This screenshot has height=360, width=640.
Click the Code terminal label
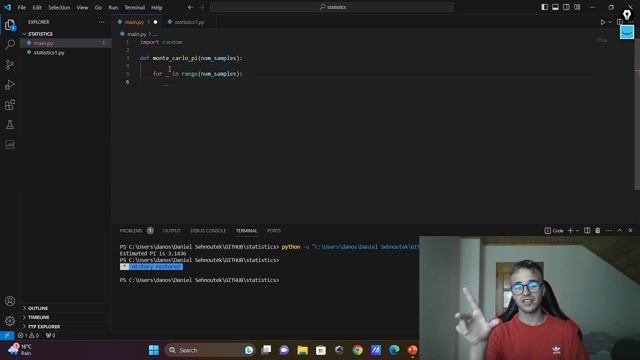[554, 231]
